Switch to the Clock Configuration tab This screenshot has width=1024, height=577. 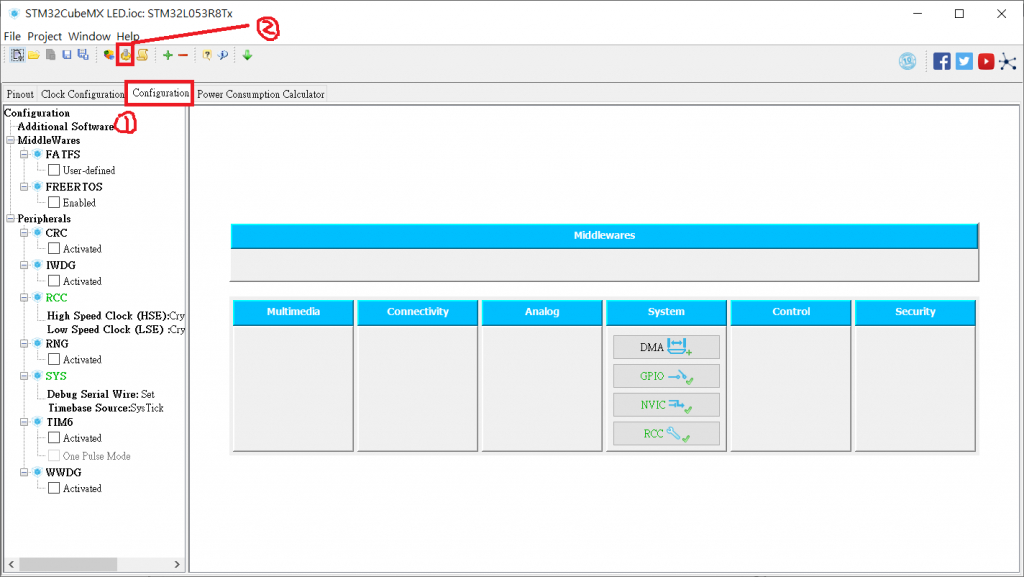pos(82,94)
